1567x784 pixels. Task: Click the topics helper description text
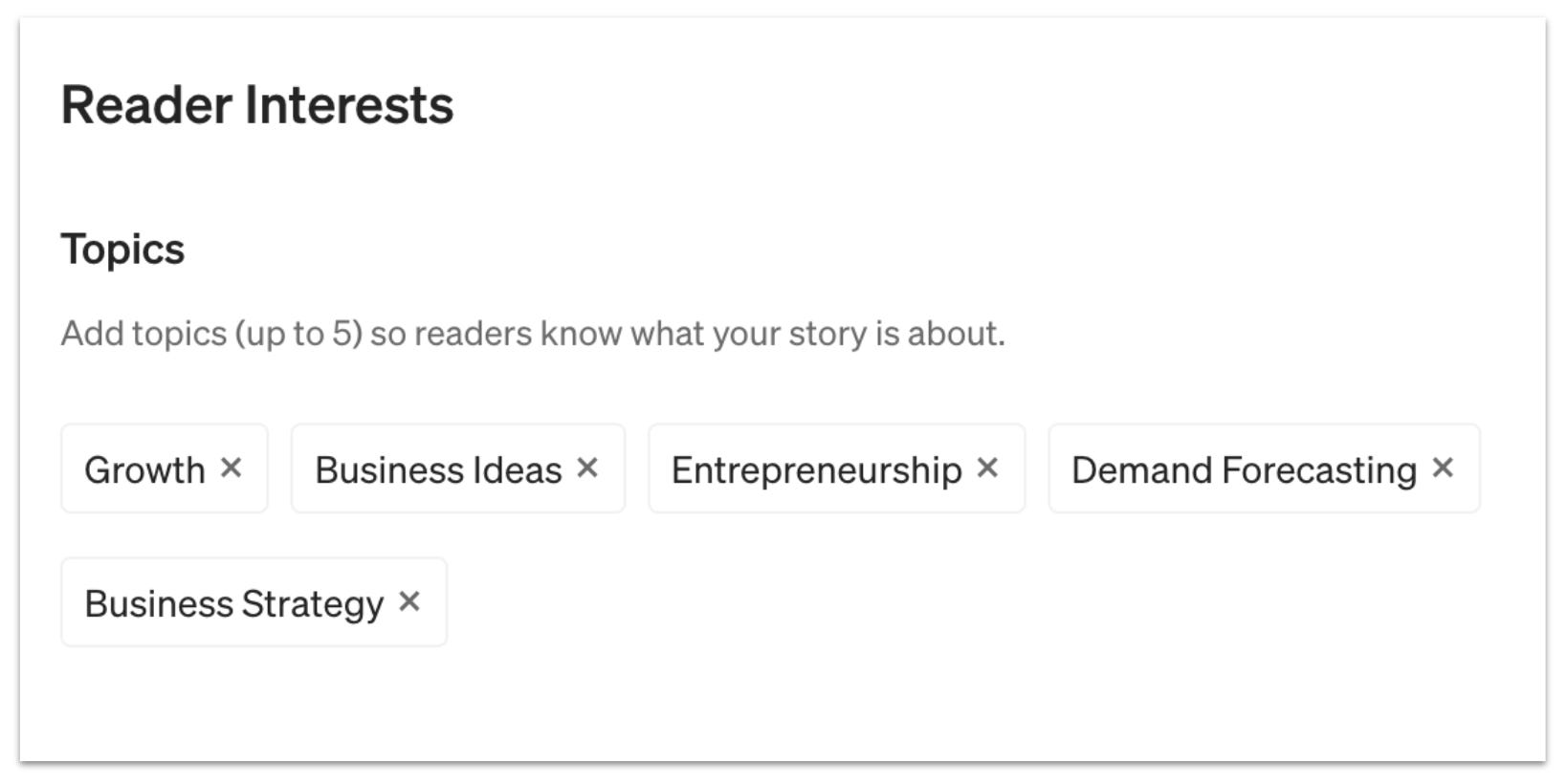tap(532, 333)
